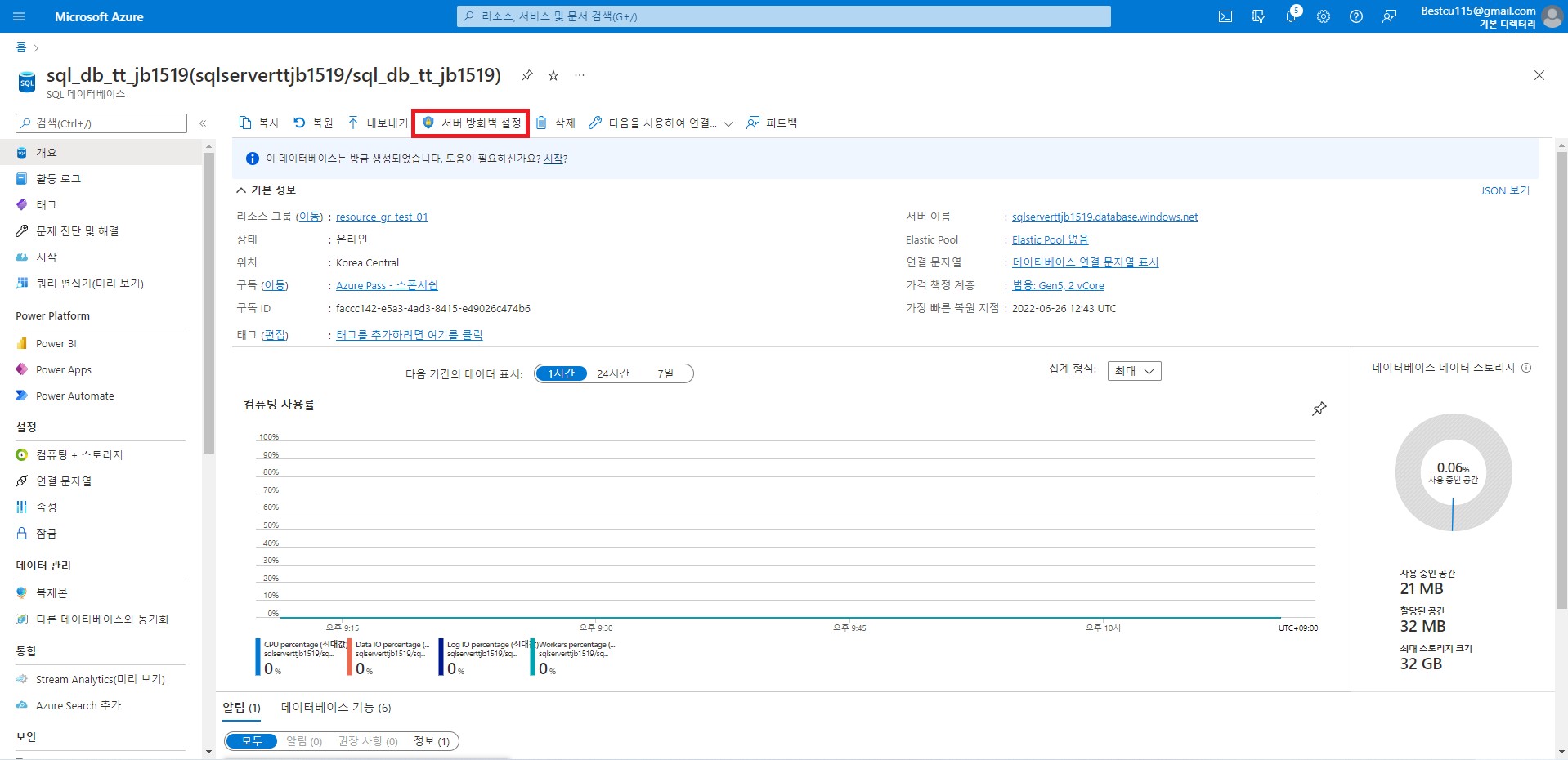
Task: Open Power Automate menu item
Action: pyautogui.click(x=101, y=396)
